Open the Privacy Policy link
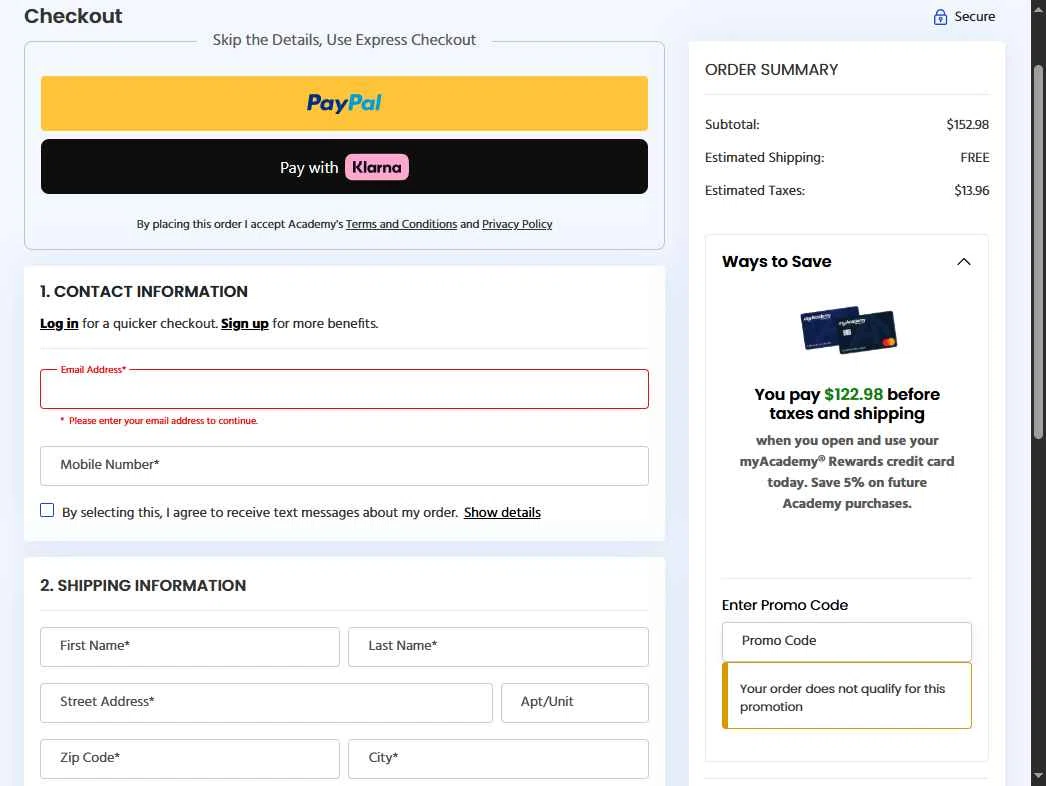 [517, 224]
